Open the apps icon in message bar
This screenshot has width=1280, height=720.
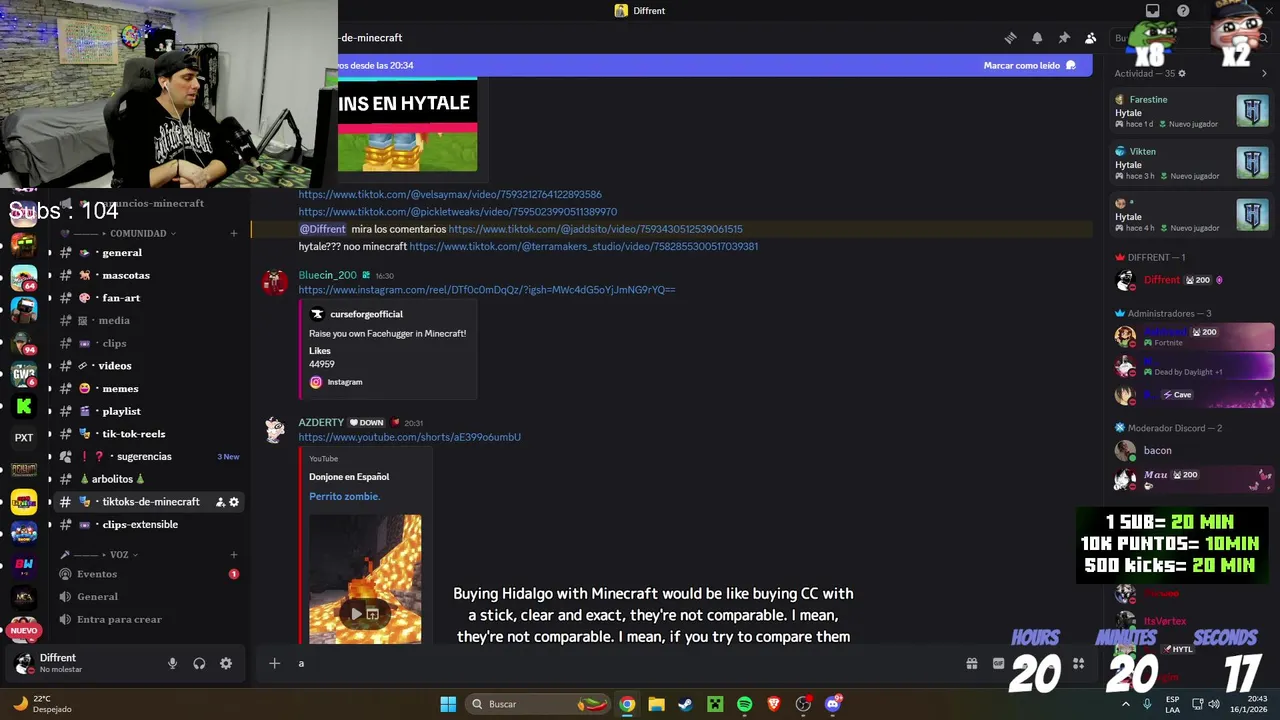pos(1078,663)
